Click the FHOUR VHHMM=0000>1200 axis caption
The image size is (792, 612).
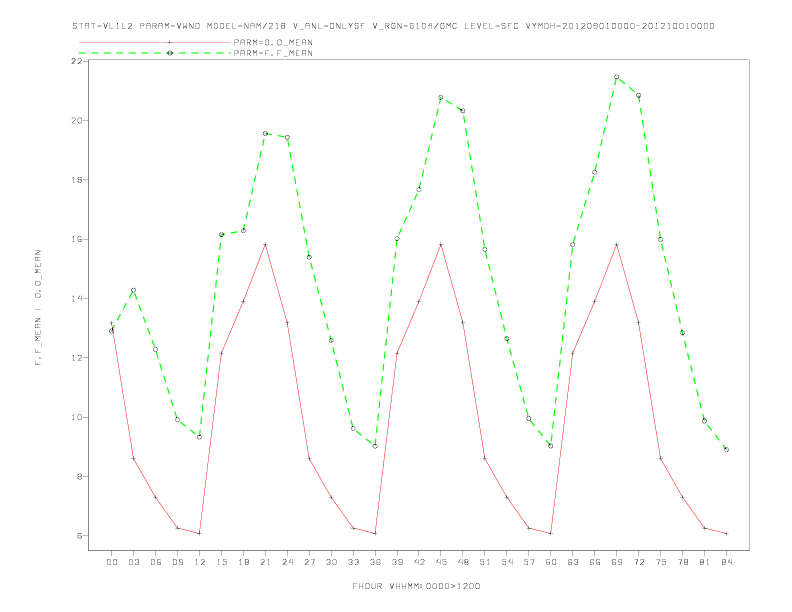[416, 586]
